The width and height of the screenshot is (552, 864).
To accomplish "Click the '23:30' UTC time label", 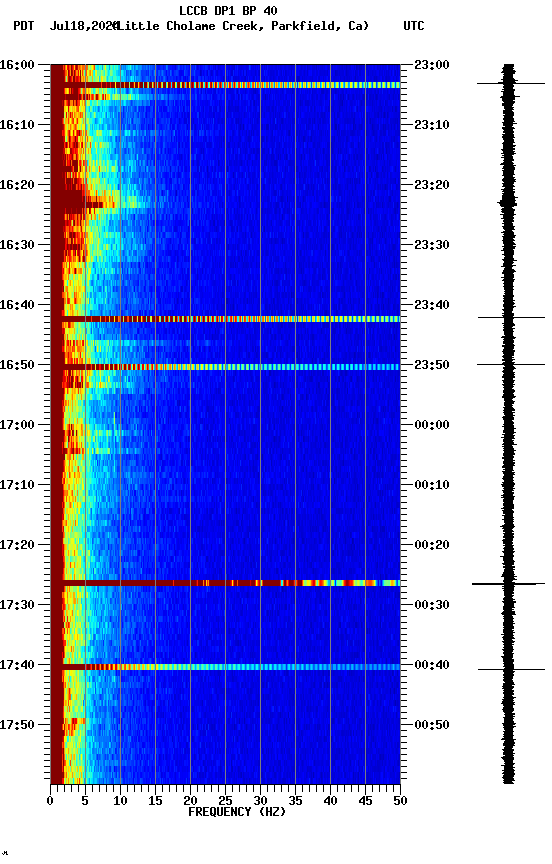I will pos(432,245).
